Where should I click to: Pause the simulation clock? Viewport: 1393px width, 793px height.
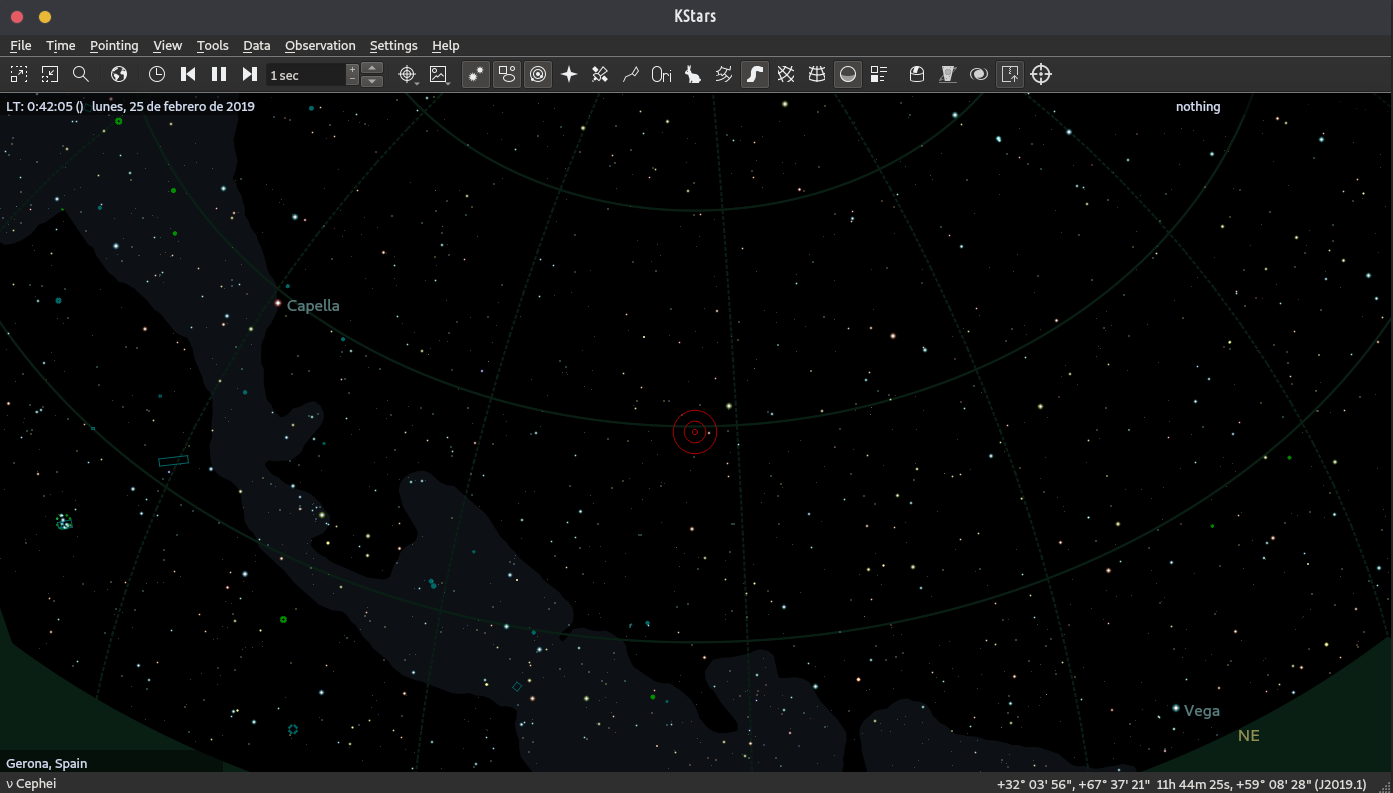(x=219, y=74)
